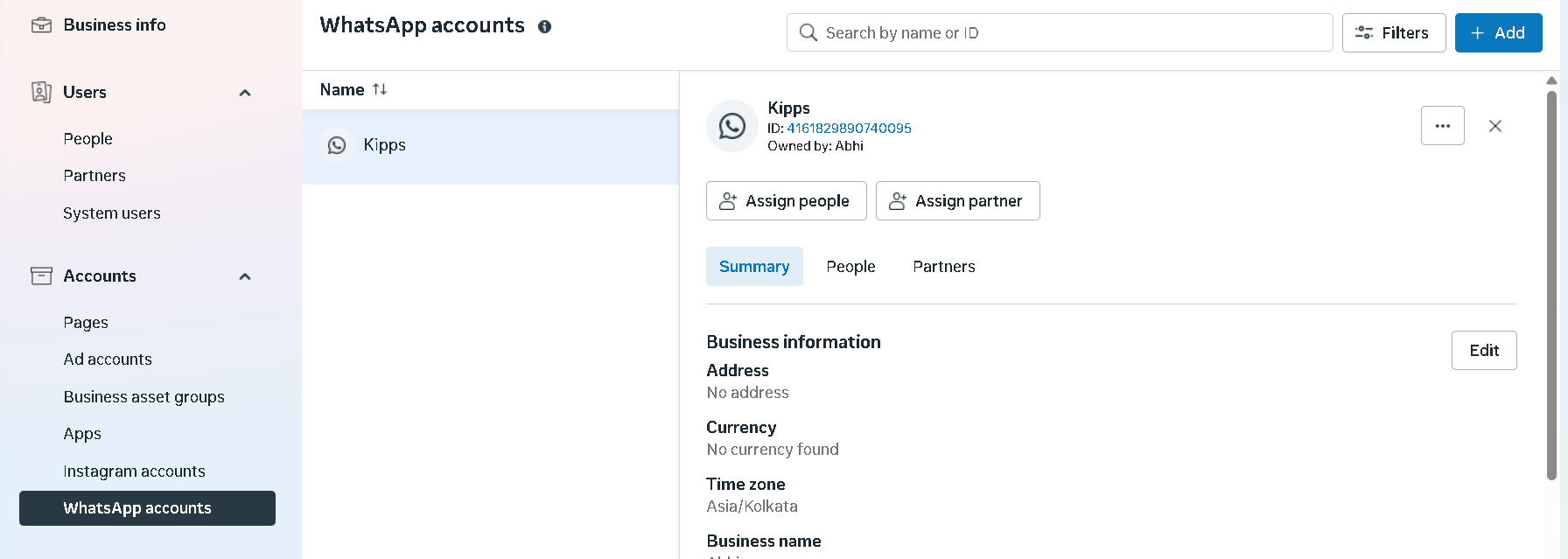The width and height of the screenshot is (1568, 559).
Task: Switch to the Partners tab
Action: pos(944,267)
